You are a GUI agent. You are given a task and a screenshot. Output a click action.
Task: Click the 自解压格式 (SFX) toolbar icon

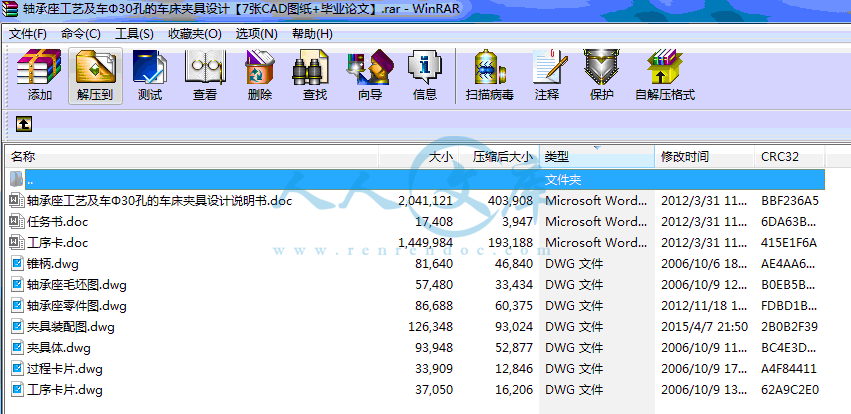pyautogui.click(x=665, y=67)
